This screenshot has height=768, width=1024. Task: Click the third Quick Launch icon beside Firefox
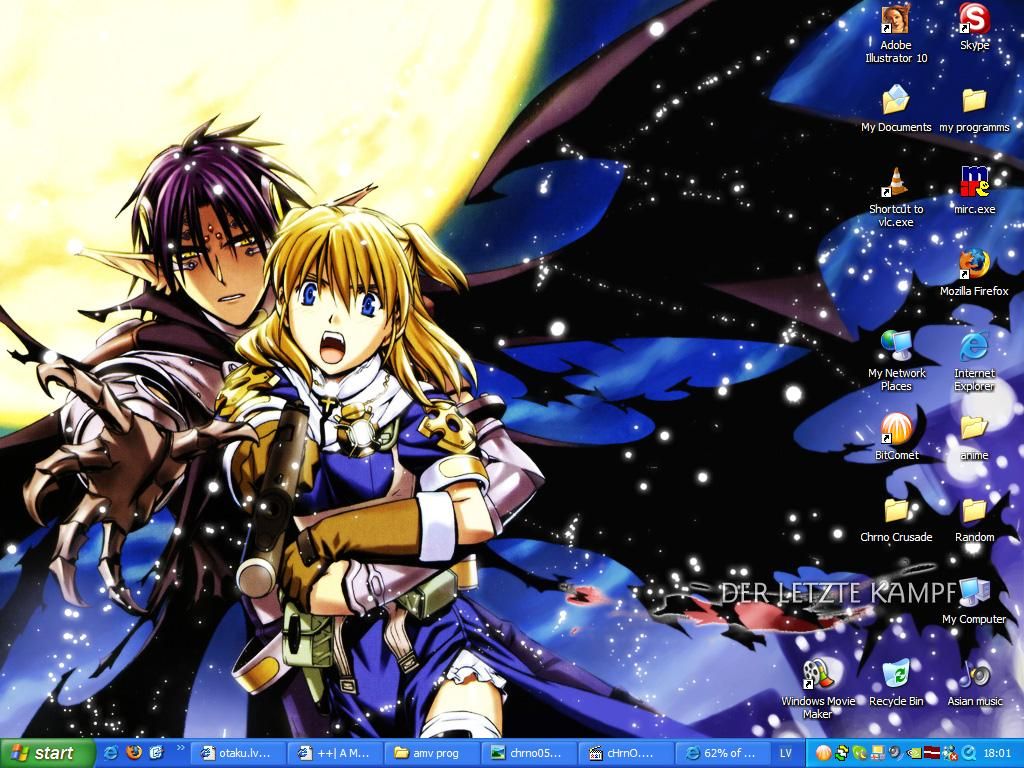157,753
